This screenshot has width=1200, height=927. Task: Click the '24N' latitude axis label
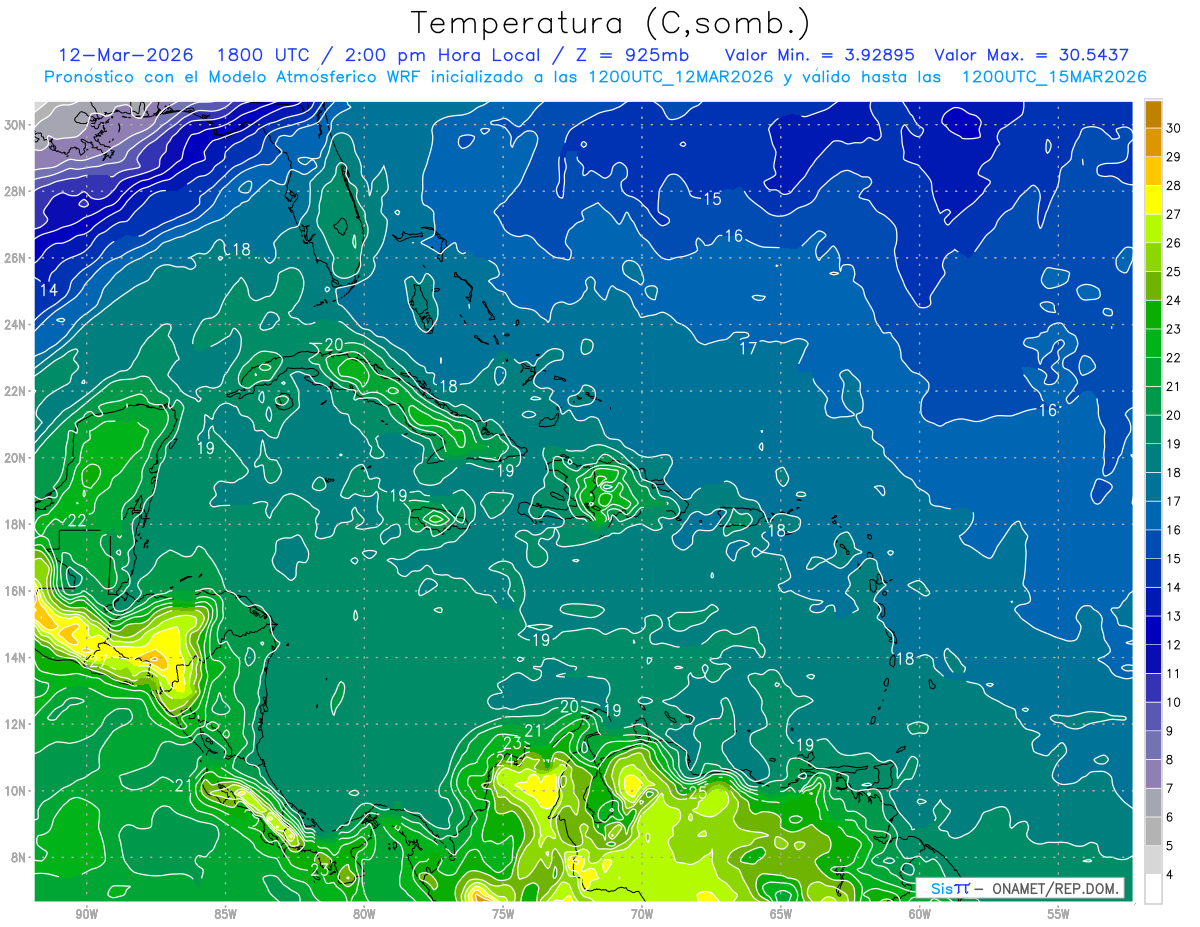[15, 324]
